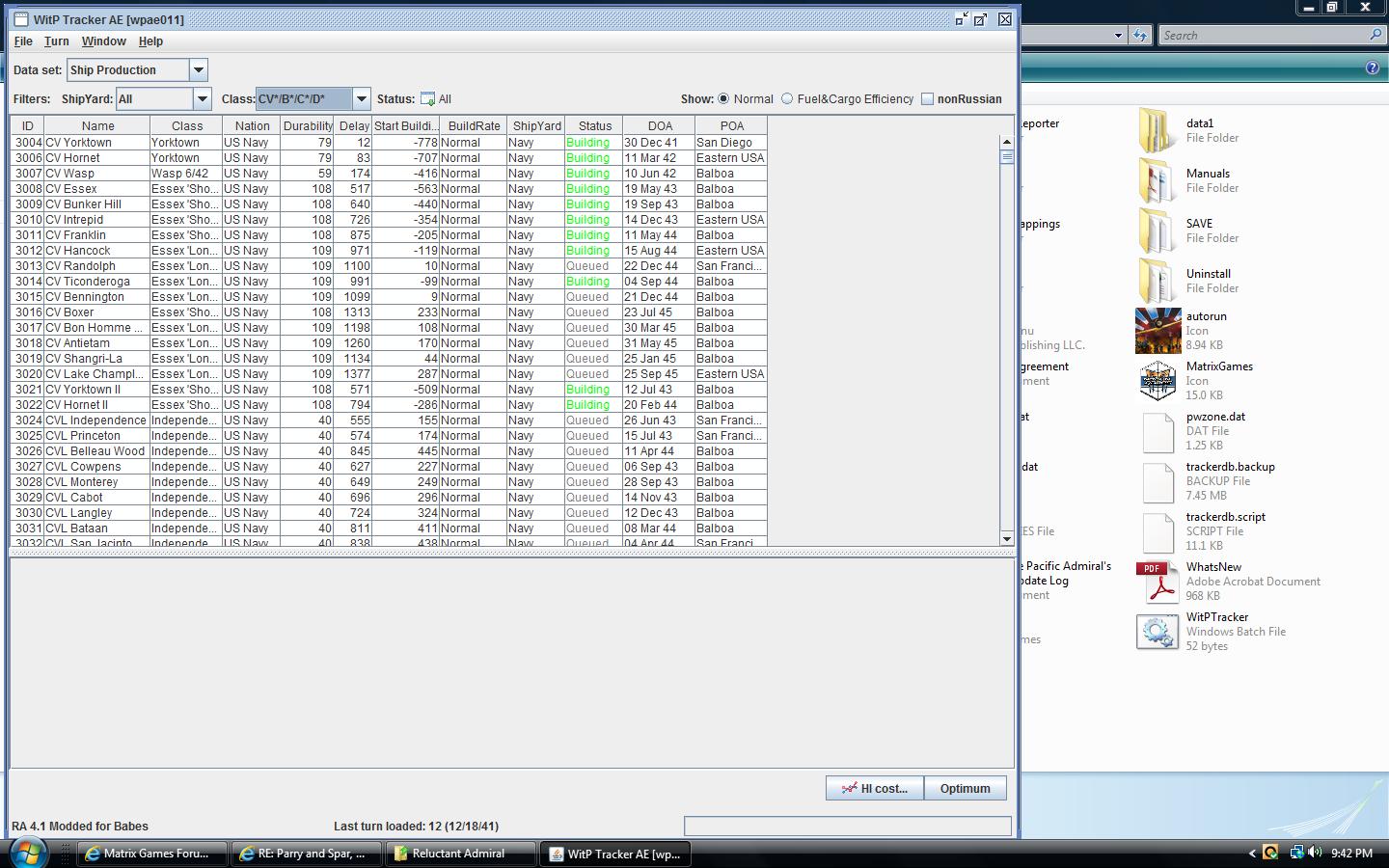1389x868 pixels.
Task: Open the ShipYard filter dropdown
Action: 202,98
